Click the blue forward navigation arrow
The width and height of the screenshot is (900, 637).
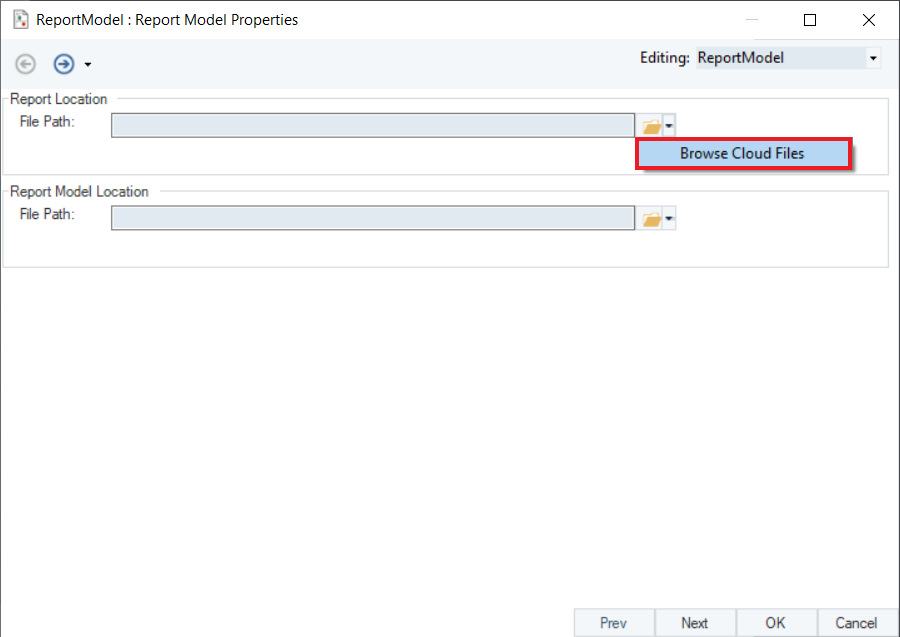64,64
